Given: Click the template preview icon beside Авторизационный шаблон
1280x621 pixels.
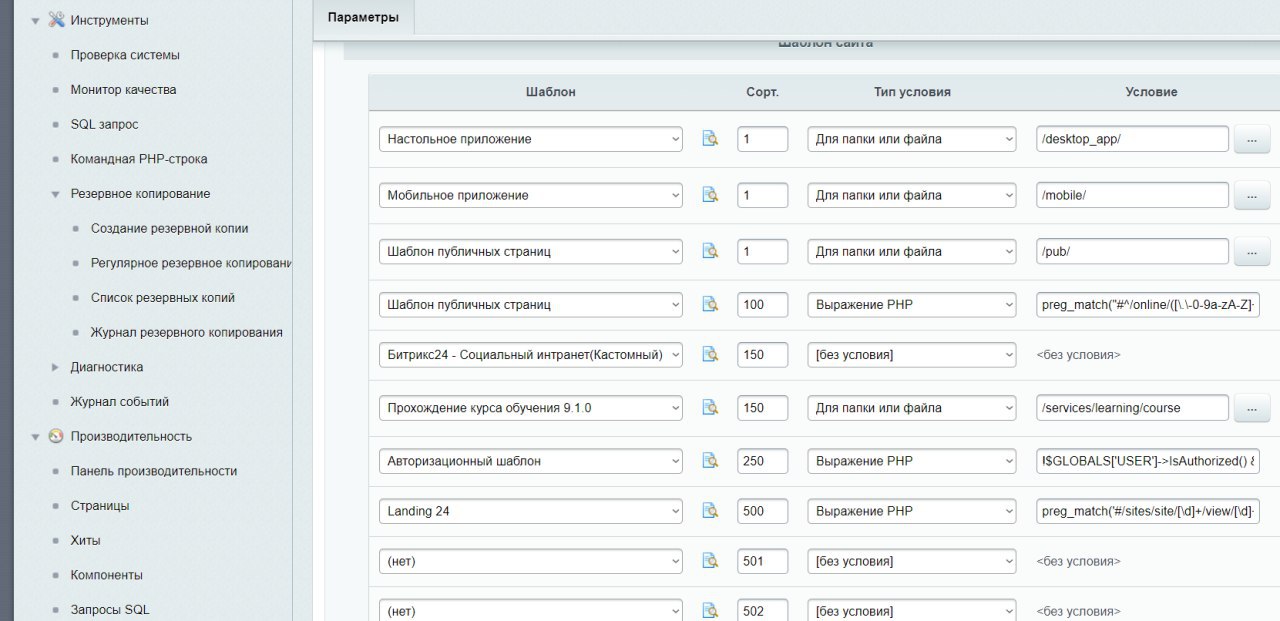Looking at the screenshot, I should click(x=710, y=461).
